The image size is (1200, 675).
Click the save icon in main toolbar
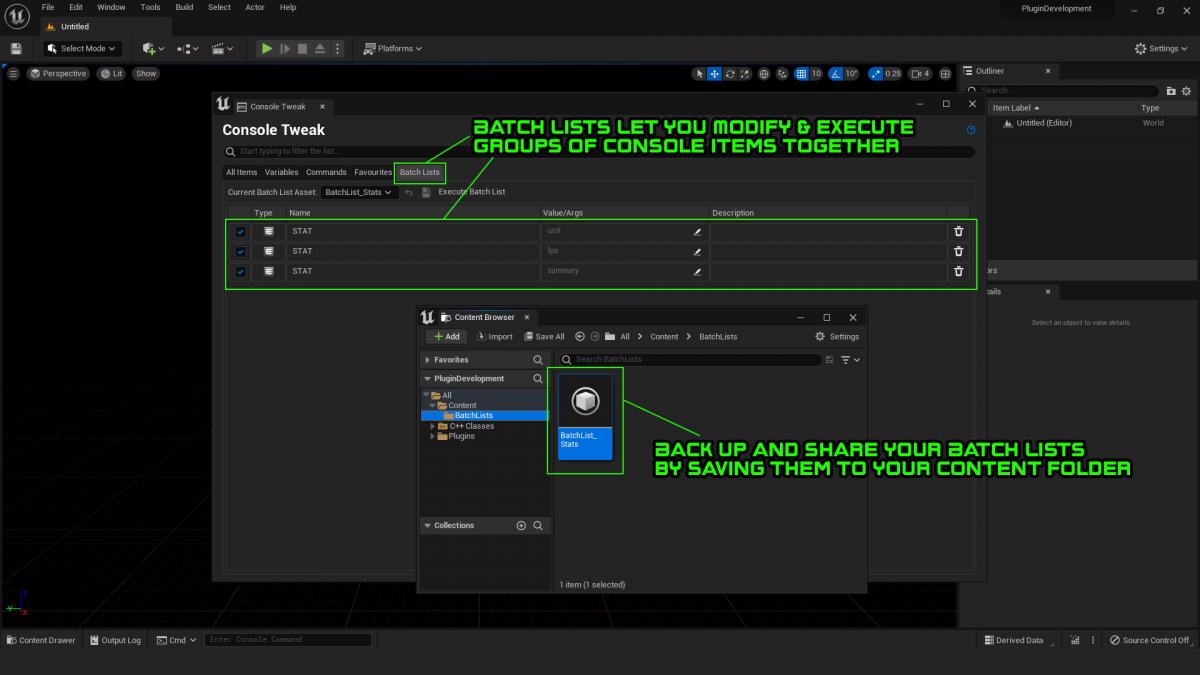tap(16, 48)
